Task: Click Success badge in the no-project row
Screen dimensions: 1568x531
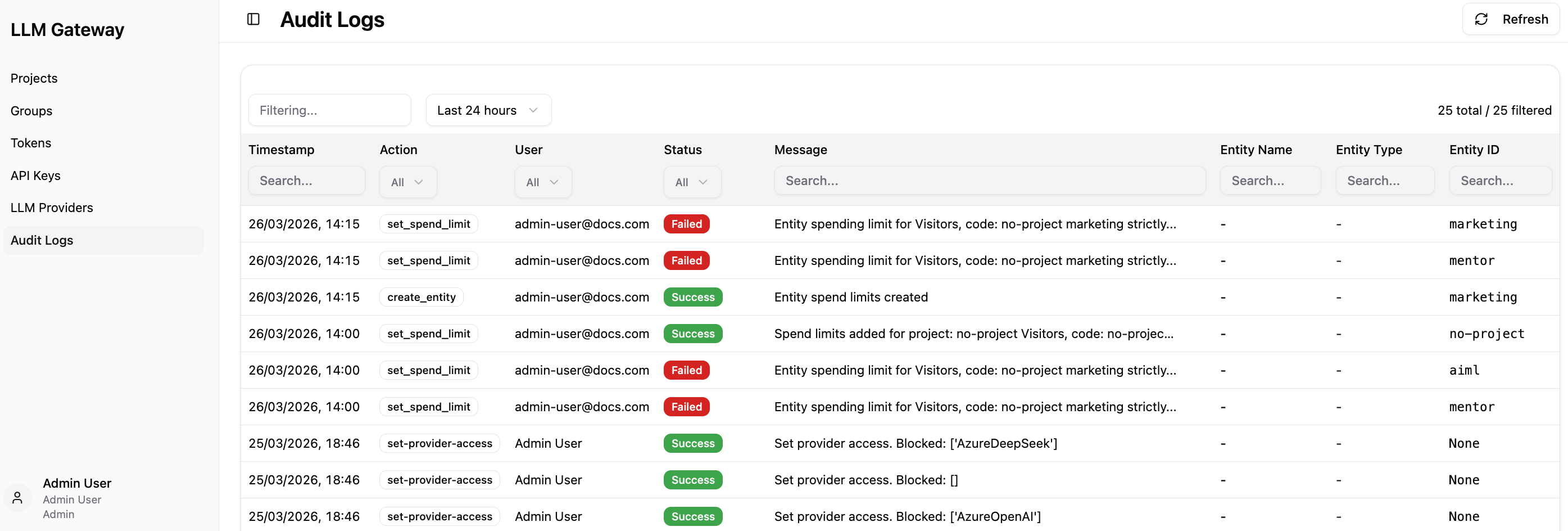Action: [x=693, y=334]
